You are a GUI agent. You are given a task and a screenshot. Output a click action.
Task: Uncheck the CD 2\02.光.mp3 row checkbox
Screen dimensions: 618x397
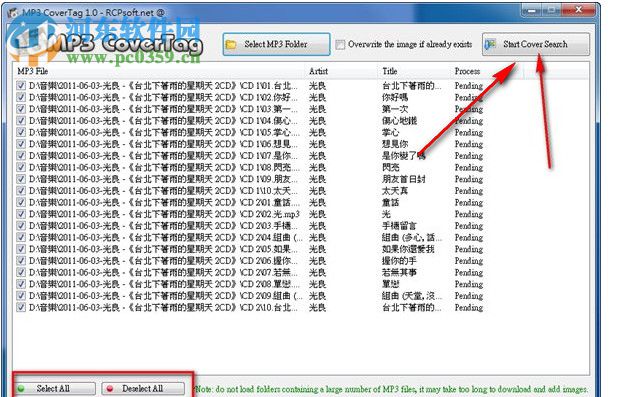pos(21,214)
